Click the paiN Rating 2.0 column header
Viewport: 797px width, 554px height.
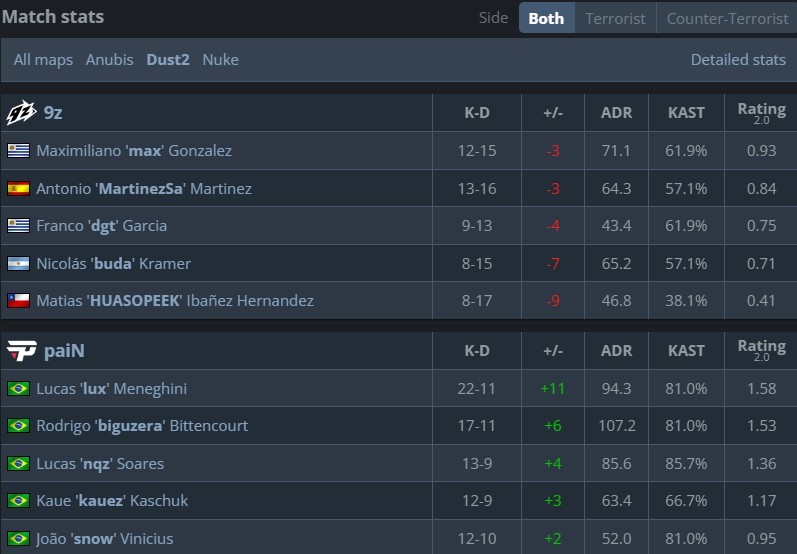[x=761, y=350]
